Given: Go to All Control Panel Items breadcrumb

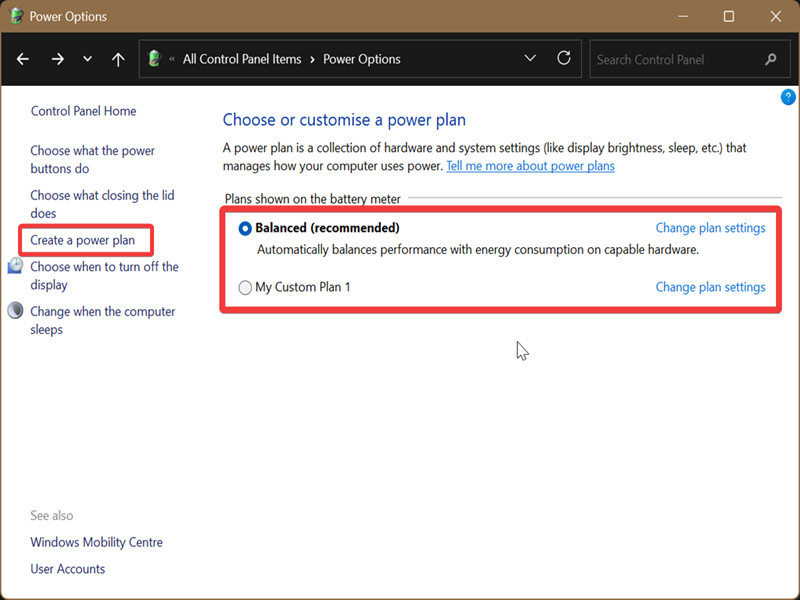Looking at the screenshot, I should [x=241, y=59].
